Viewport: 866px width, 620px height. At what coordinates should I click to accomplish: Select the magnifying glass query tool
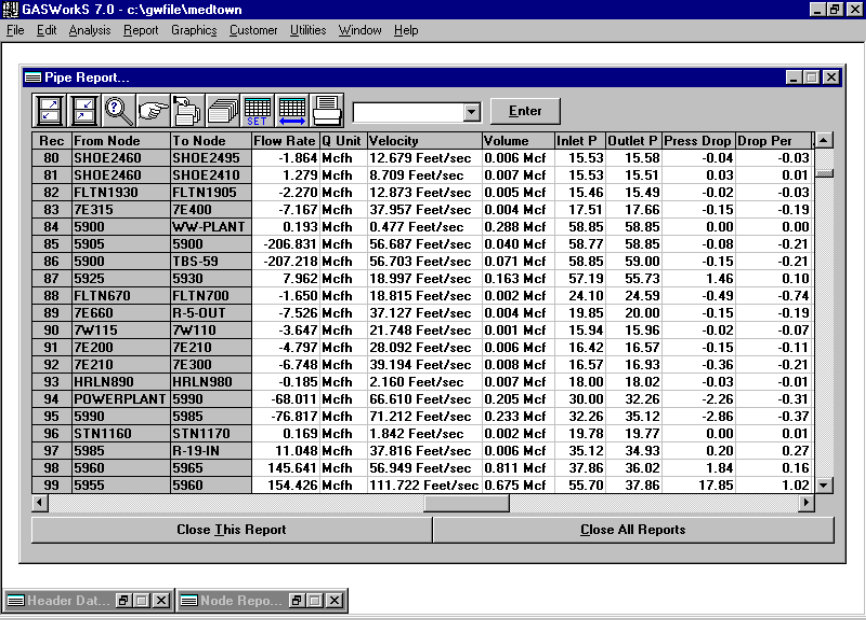point(119,110)
